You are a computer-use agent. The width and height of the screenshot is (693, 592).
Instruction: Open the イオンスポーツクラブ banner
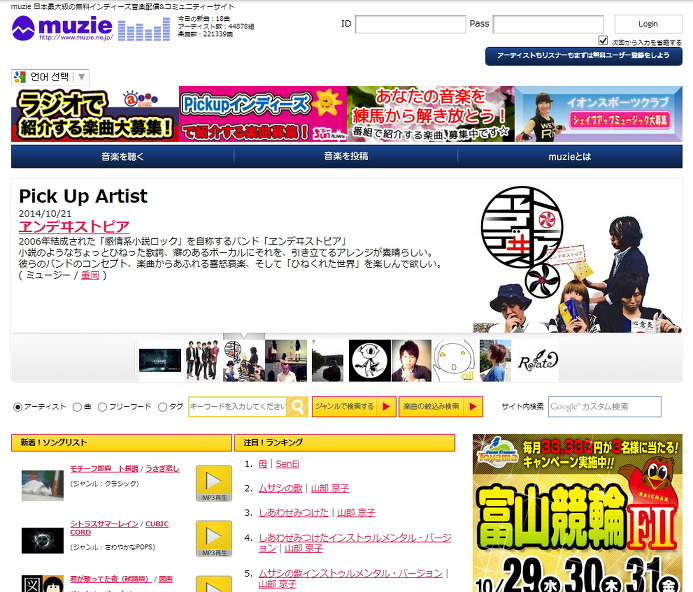tap(599, 114)
